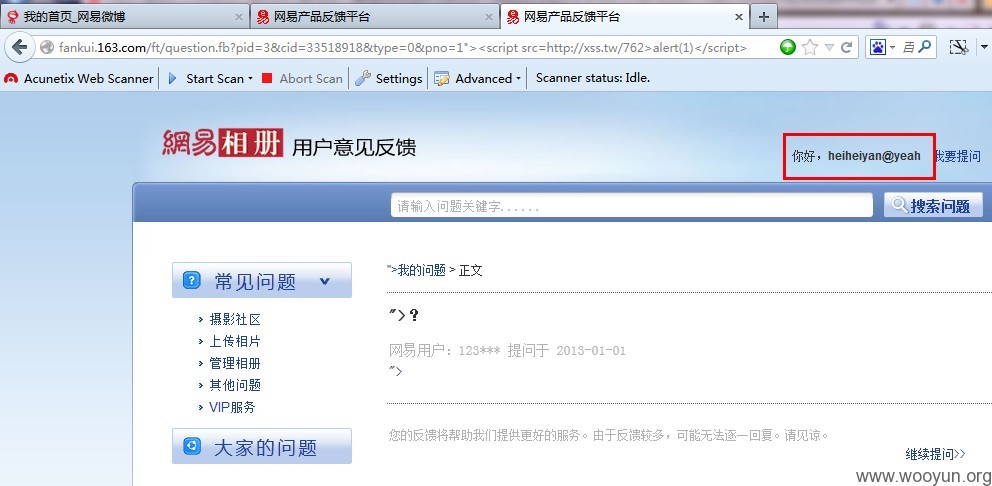Click the Baidu paw search engine icon

877,47
